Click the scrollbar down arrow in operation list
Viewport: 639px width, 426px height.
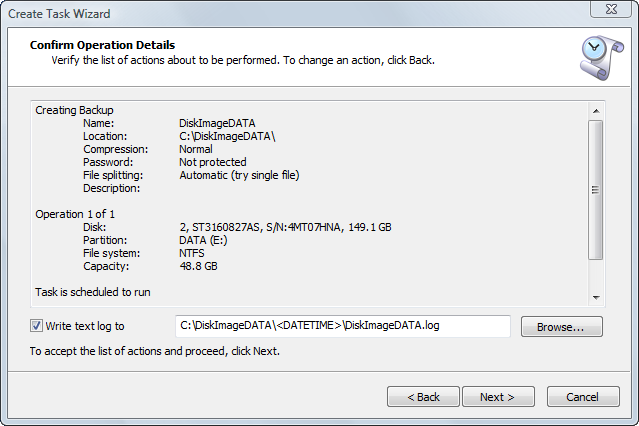(x=596, y=298)
